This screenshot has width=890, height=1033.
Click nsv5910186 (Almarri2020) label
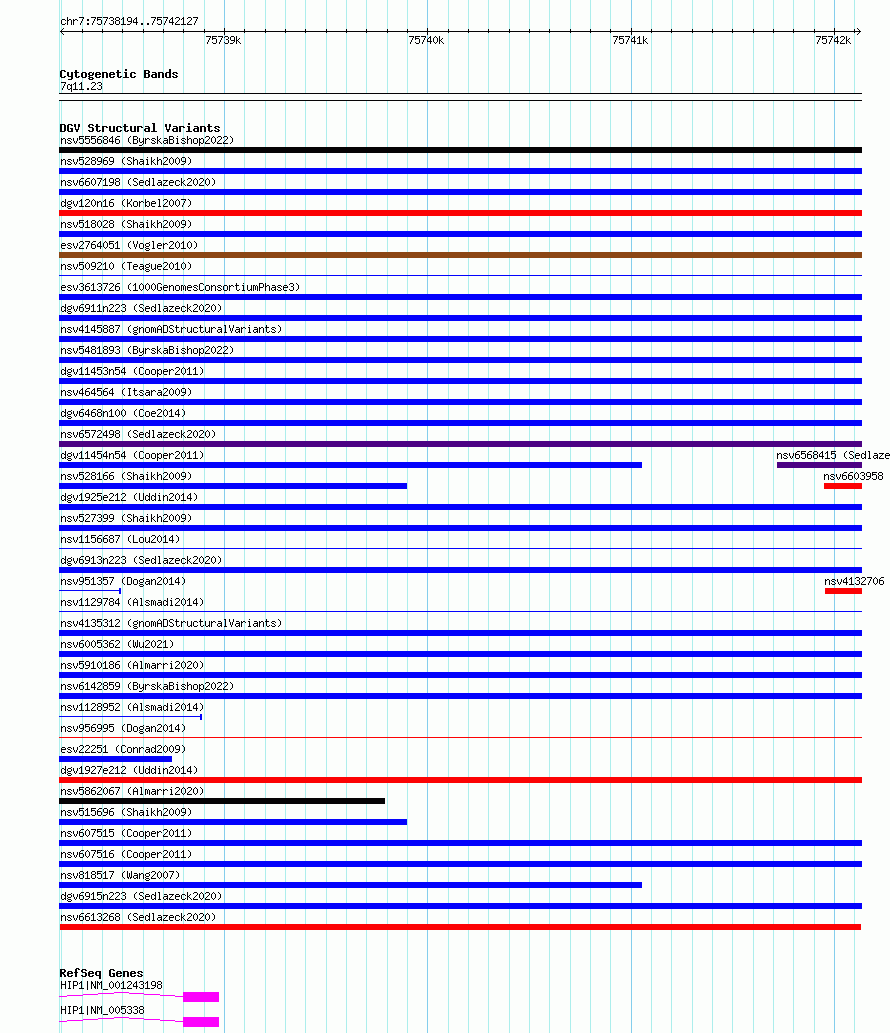(x=132, y=667)
